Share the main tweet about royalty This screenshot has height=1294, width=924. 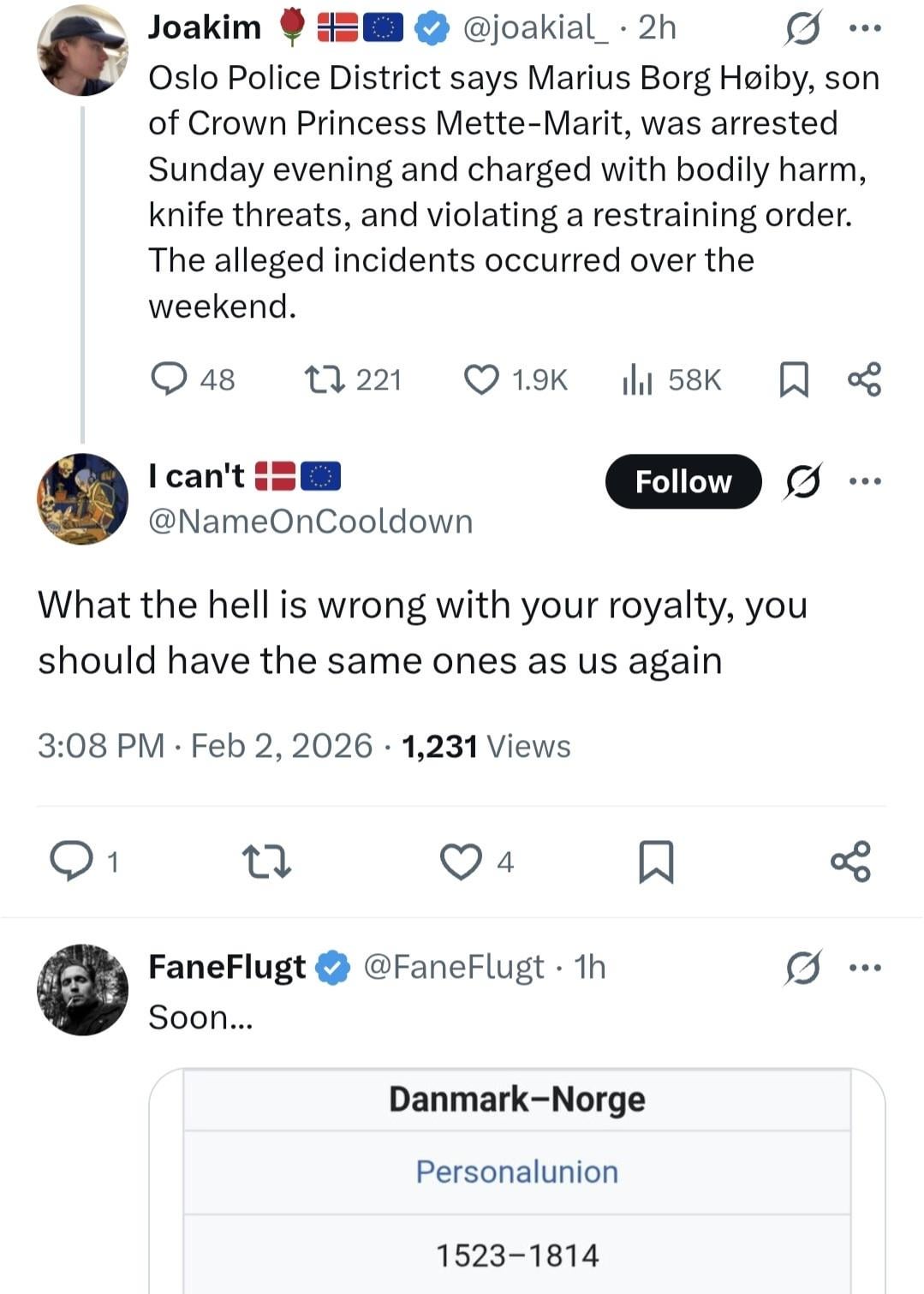click(850, 861)
